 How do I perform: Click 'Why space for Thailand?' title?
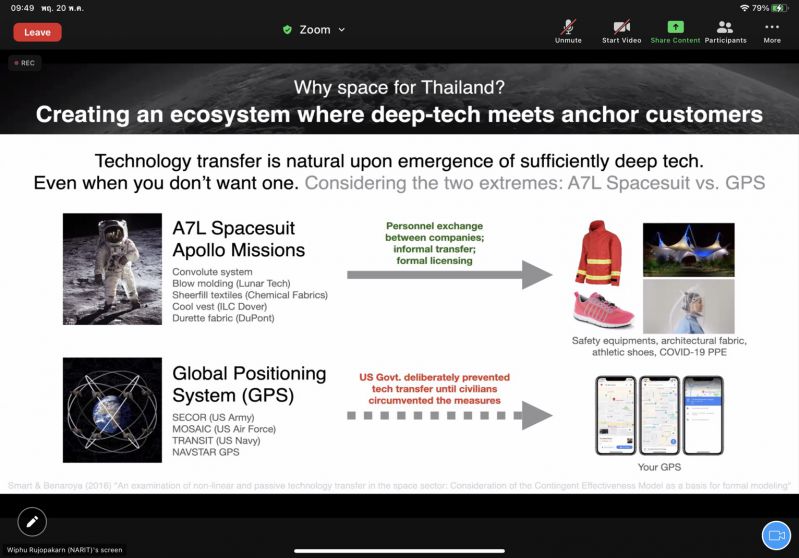[x=399, y=88]
